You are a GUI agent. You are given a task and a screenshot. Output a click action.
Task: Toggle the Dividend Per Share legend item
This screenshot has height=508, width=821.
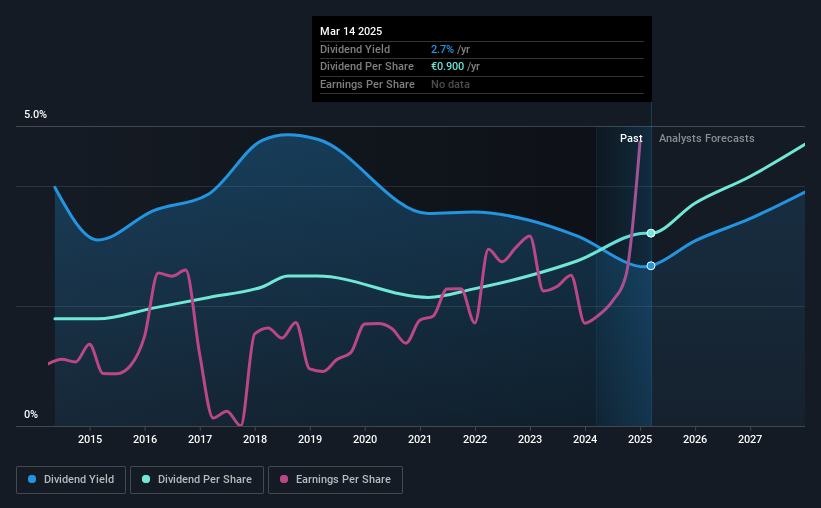197,480
